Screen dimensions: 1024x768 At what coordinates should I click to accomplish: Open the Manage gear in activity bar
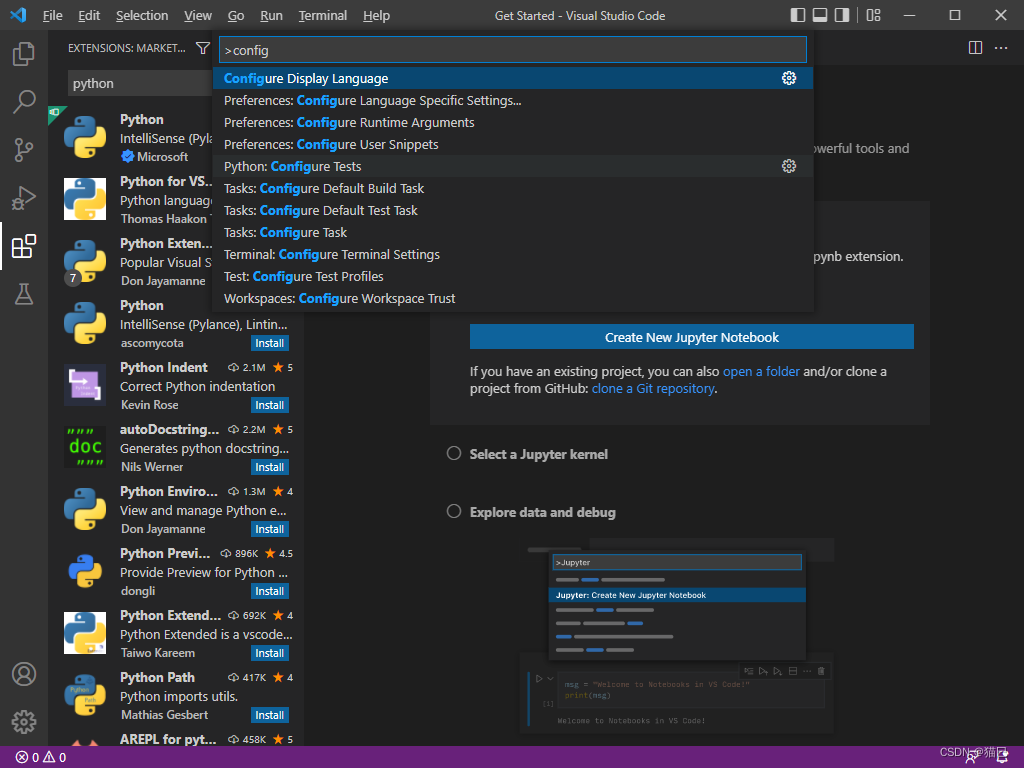coord(24,722)
